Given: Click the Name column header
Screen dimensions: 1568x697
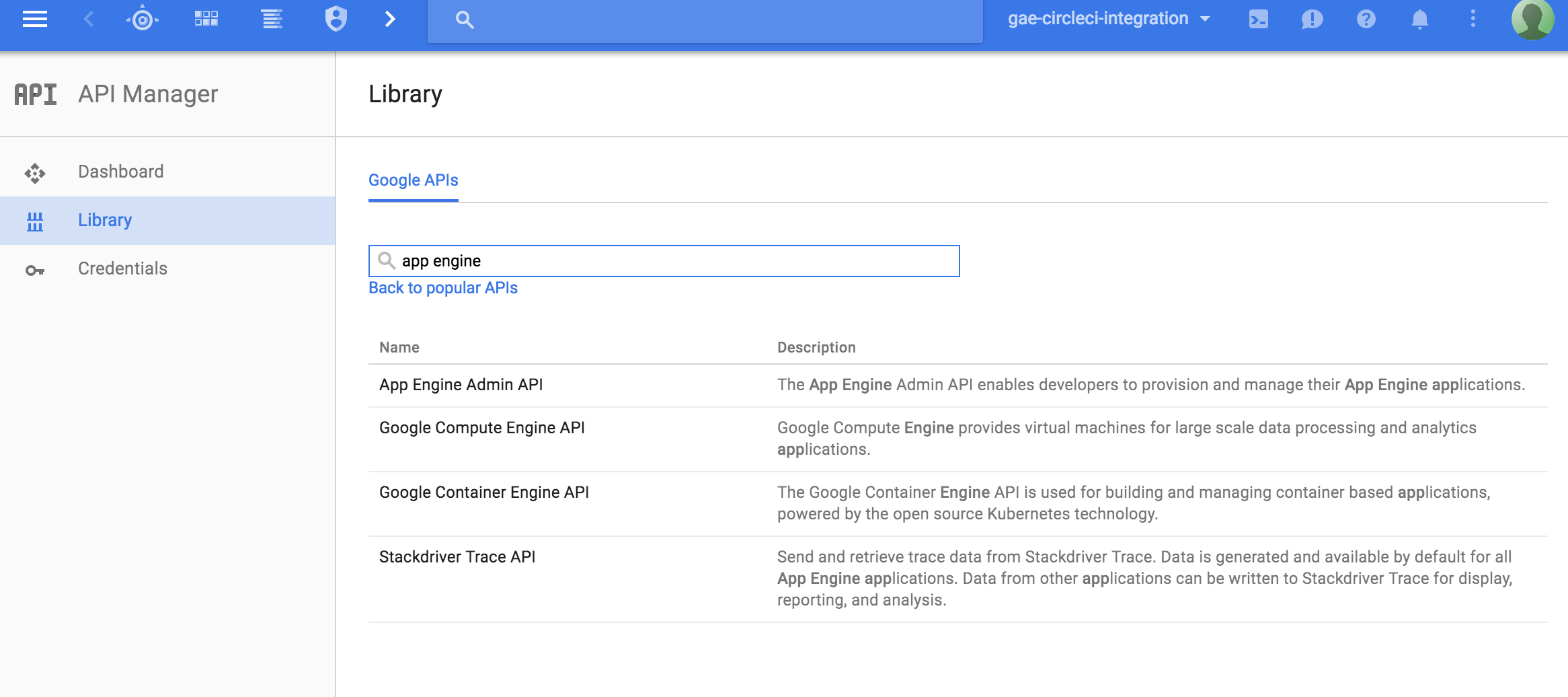Looking at the screenshot, I should pos(399,347).
